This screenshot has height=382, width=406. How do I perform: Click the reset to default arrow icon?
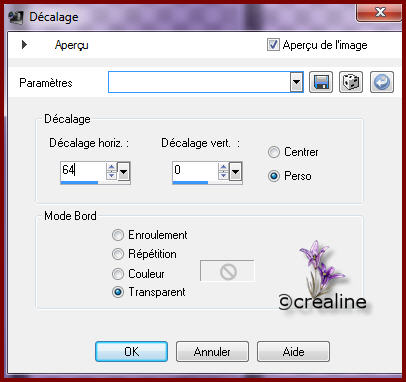point(382,82)
